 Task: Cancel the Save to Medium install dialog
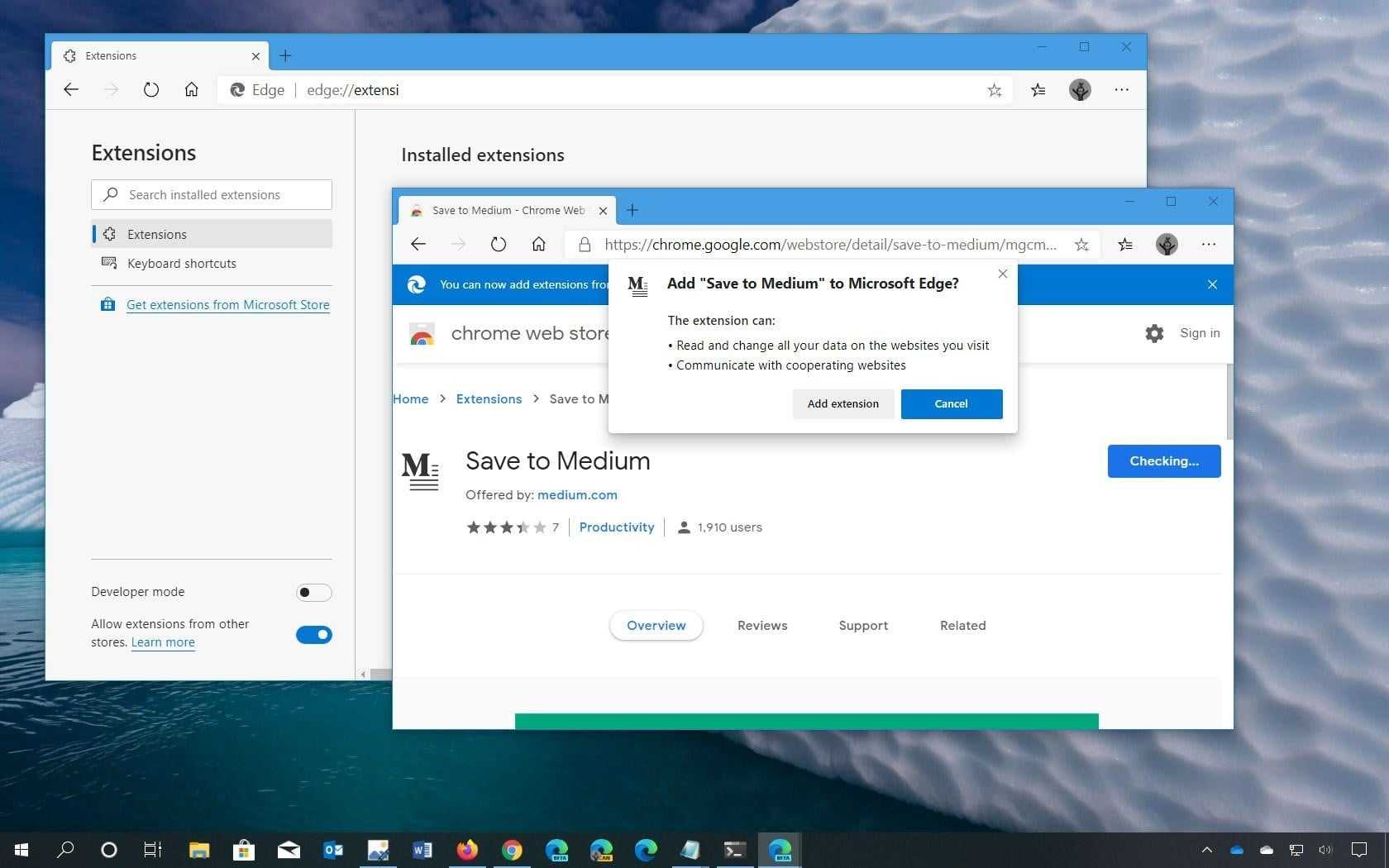click(951, 404)
